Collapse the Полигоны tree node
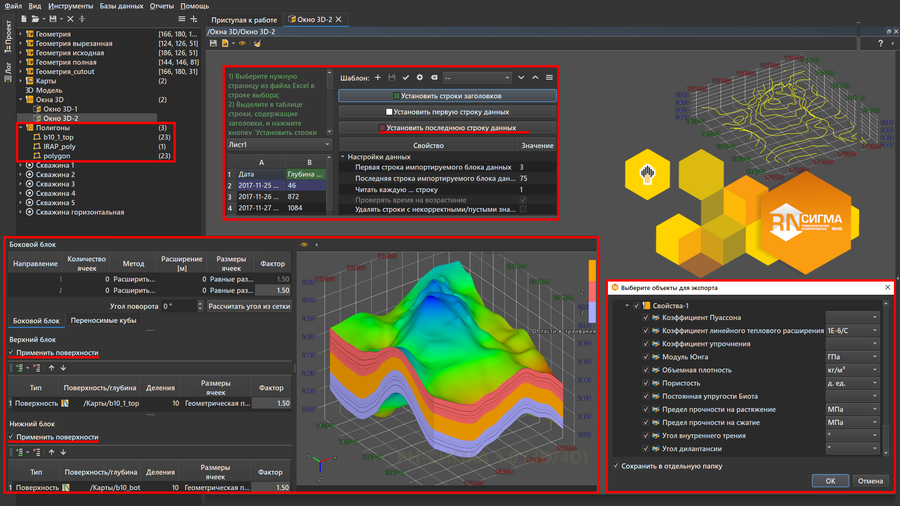This screenshot has height=506, width=900. click(x=21, y=128)
